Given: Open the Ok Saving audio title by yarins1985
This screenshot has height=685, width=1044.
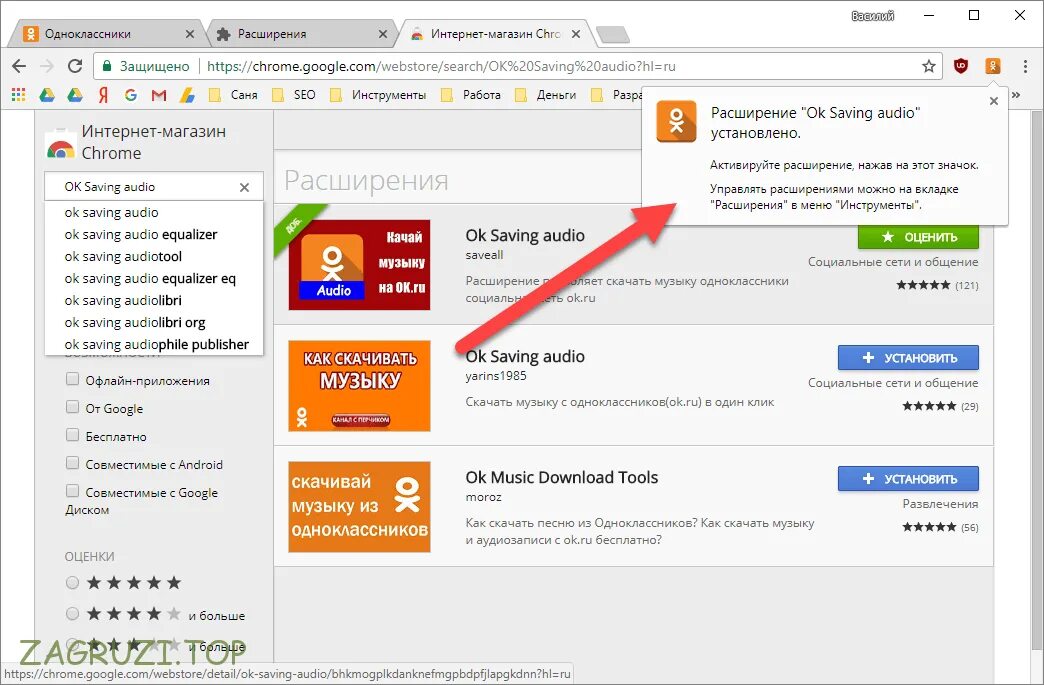Looking at the screenshot, I should (525, 357).
